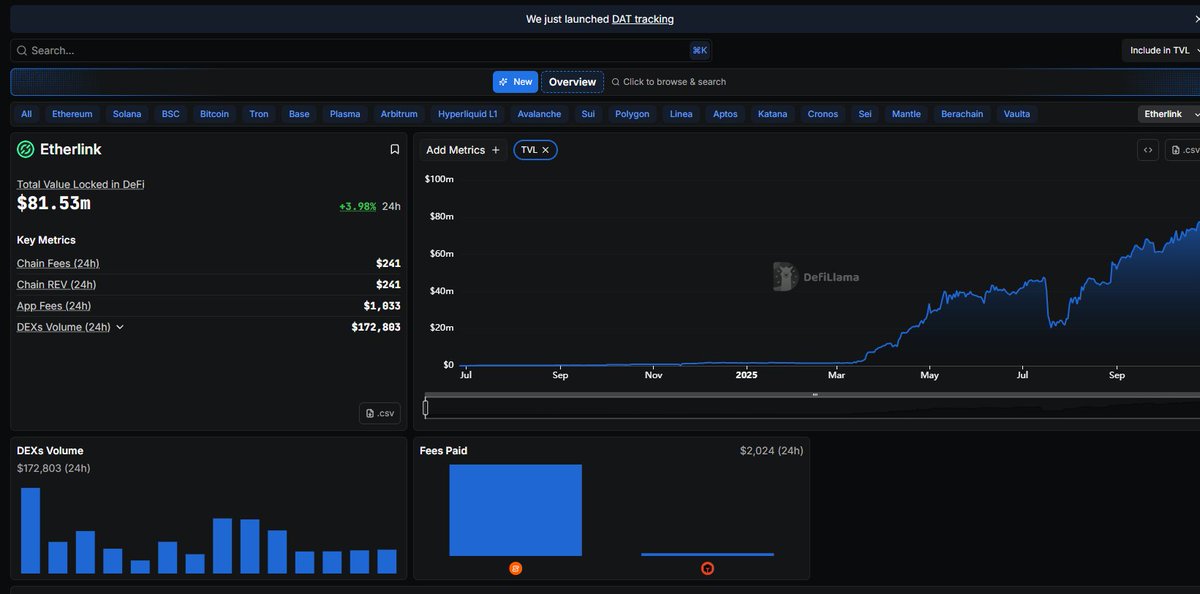The height and width of the screenshot is (594, 1200).
Task: Click the left handle of chart range slider
Action: [x=425, y=407]
